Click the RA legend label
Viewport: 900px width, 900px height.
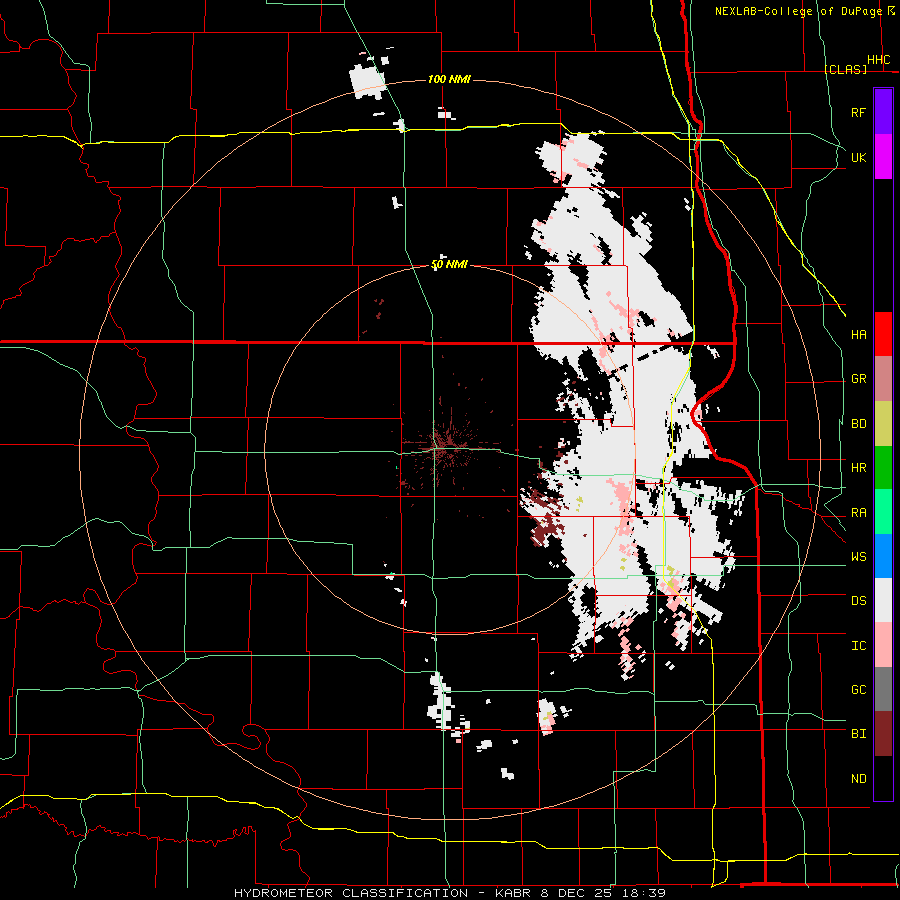pos(859,513)
